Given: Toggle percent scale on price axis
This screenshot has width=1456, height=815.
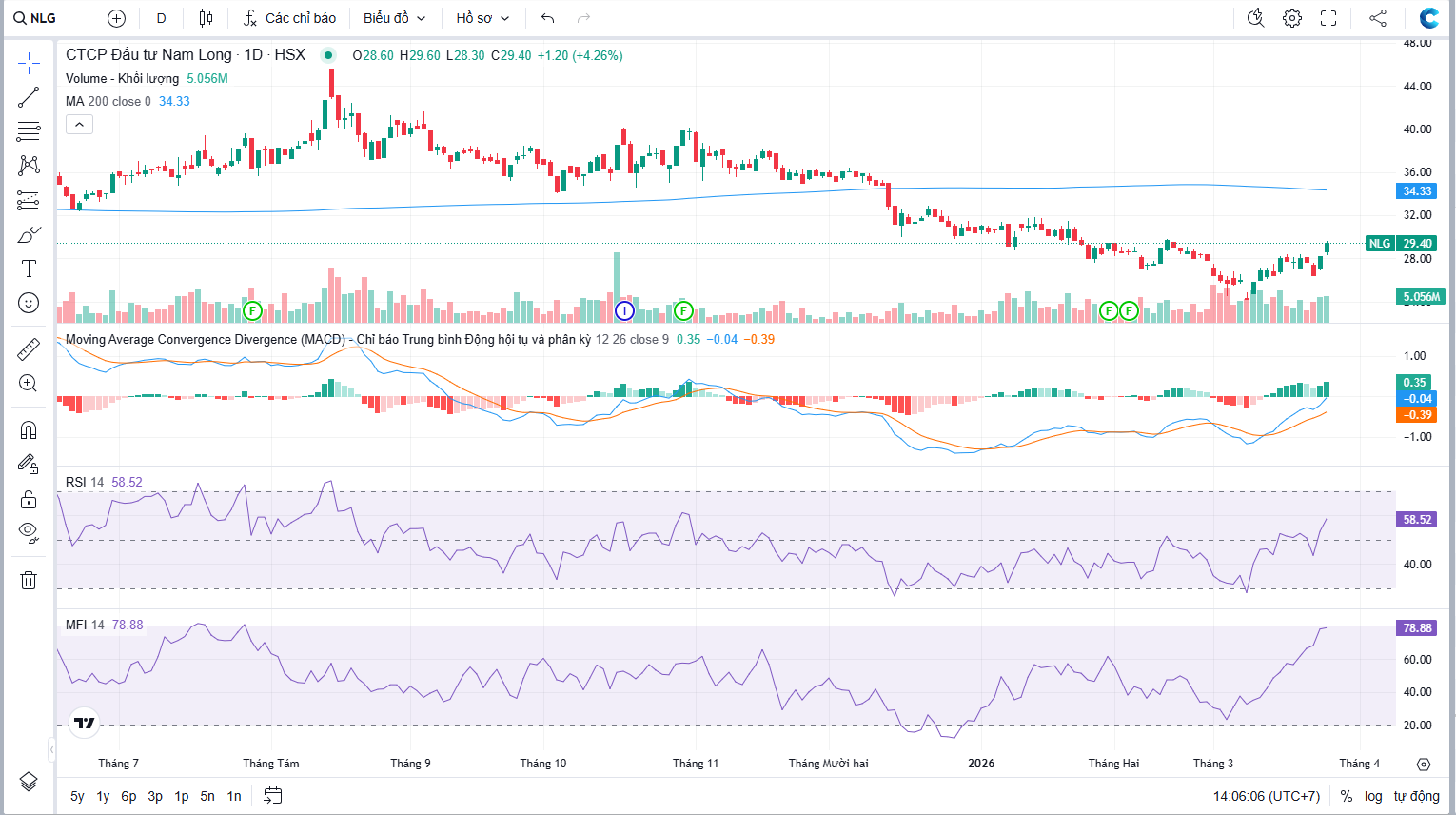Looking at the screenshot, I should click(1347, 796).
